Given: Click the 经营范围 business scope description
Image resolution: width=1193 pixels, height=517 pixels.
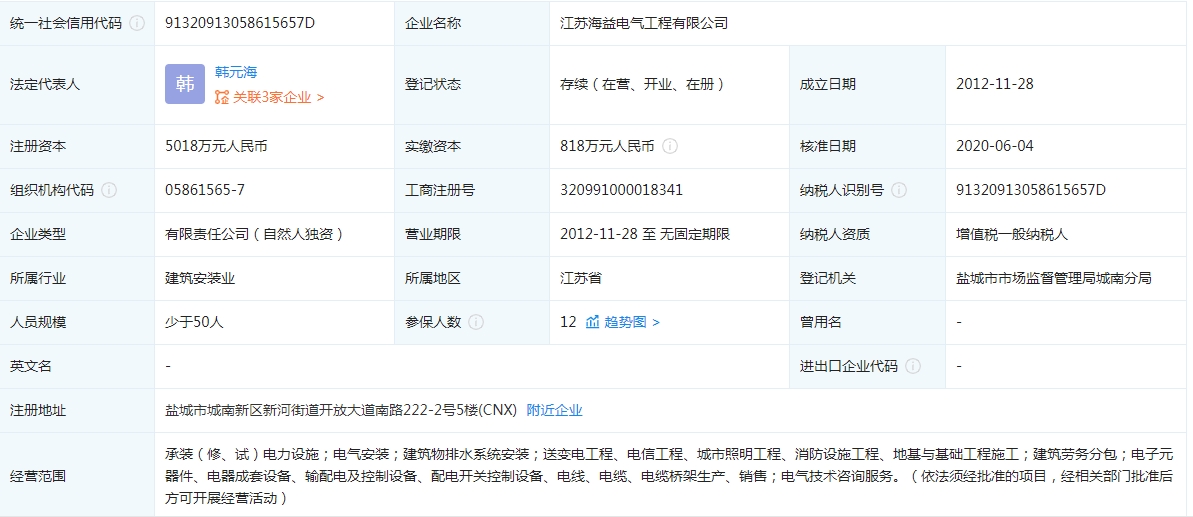Looking at the screenshot, I should click(x=660, y=475).
